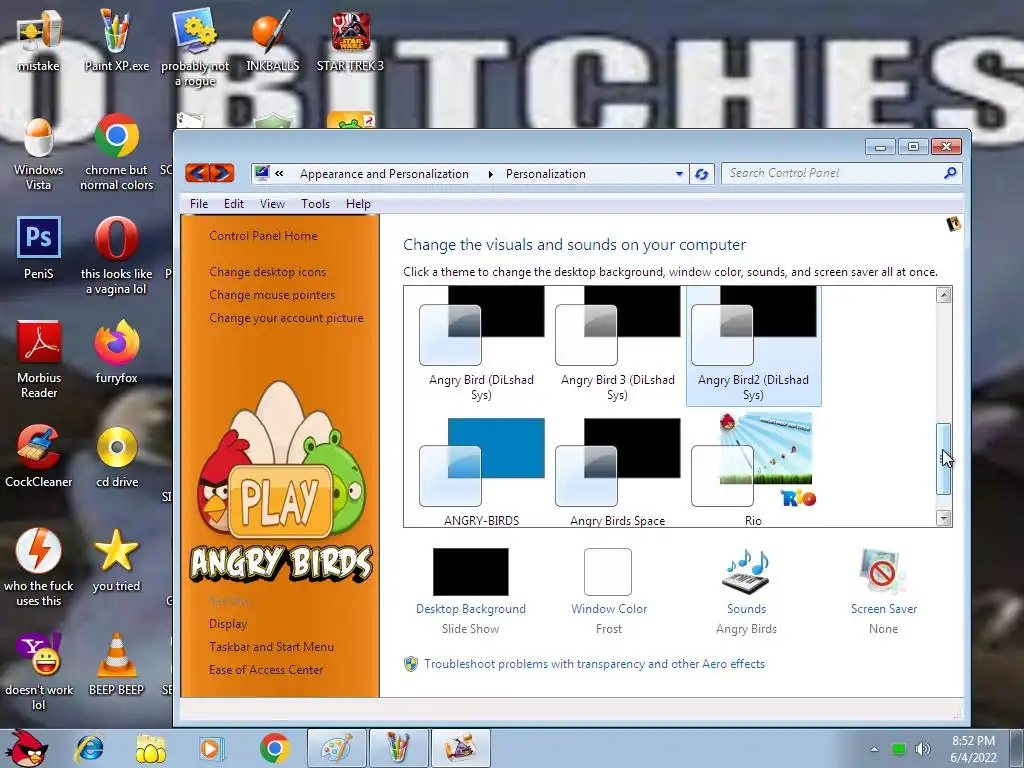The height and width of the screenshot is (768, 1024).
Task: Click the volume speaker tray icon
Action: (923, 749)
